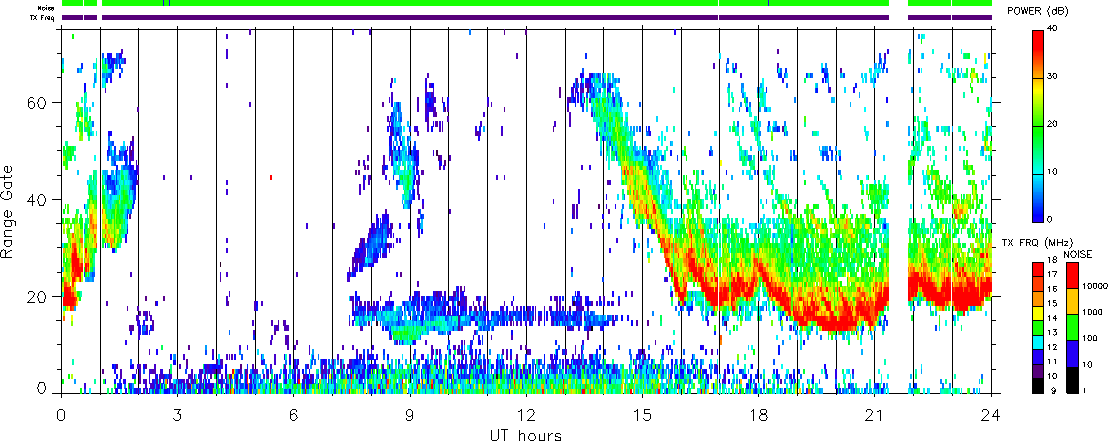Pick the purple swatch in TX FRQ legend
The image size is (1108, 441).
click(1038, 372)
